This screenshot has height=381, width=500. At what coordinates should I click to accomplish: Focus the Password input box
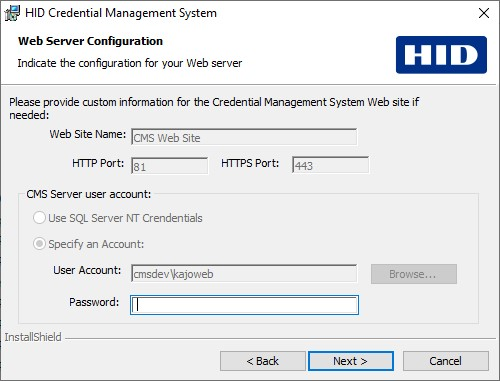[244, 305]
